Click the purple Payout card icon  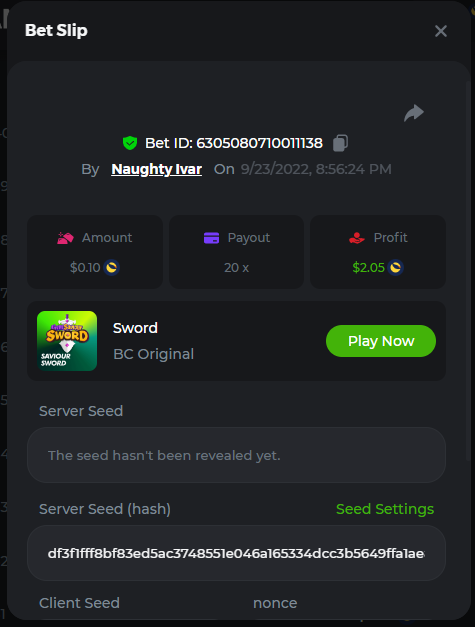pos(212,238)
